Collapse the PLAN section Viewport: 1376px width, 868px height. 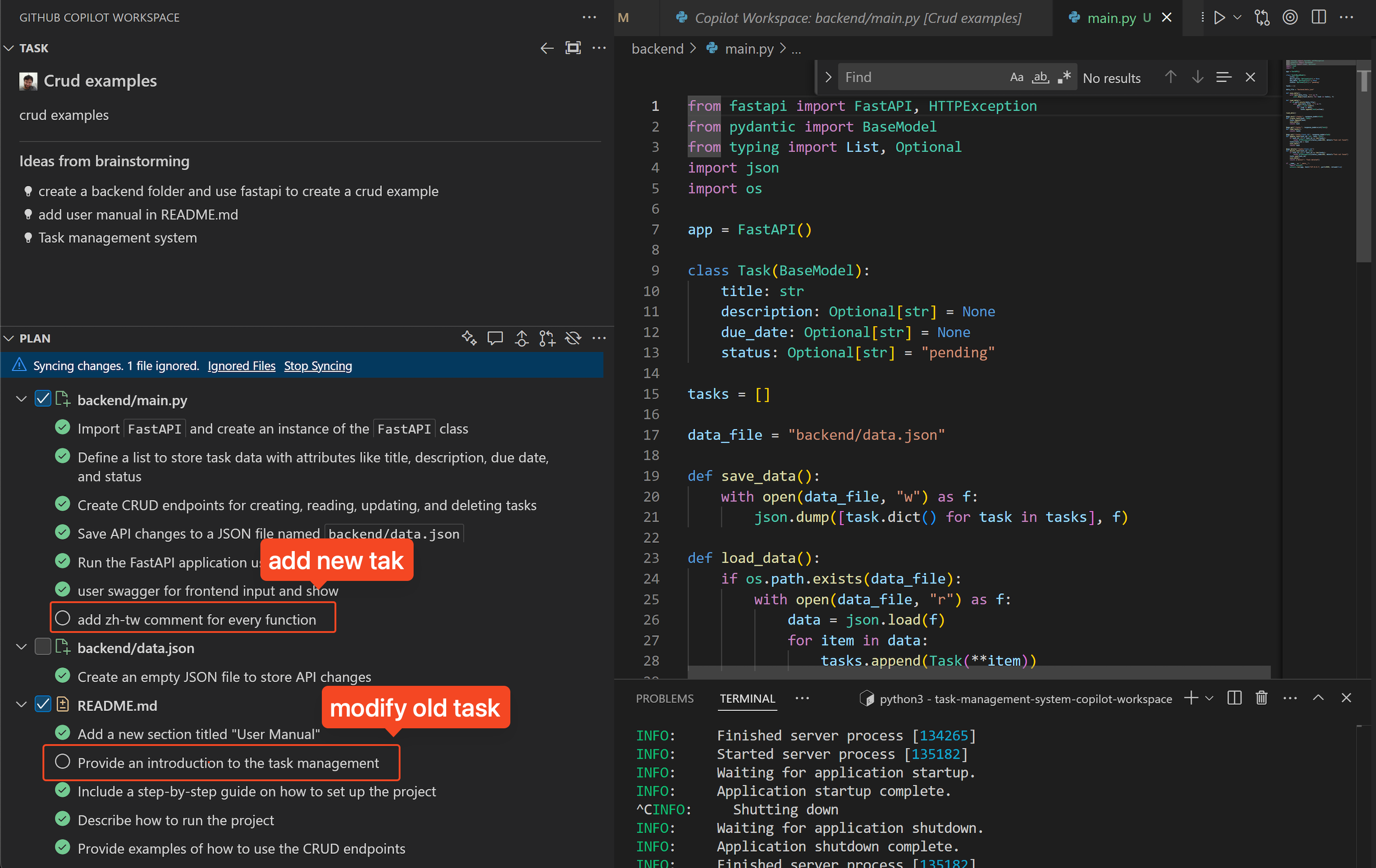point(9,338)
